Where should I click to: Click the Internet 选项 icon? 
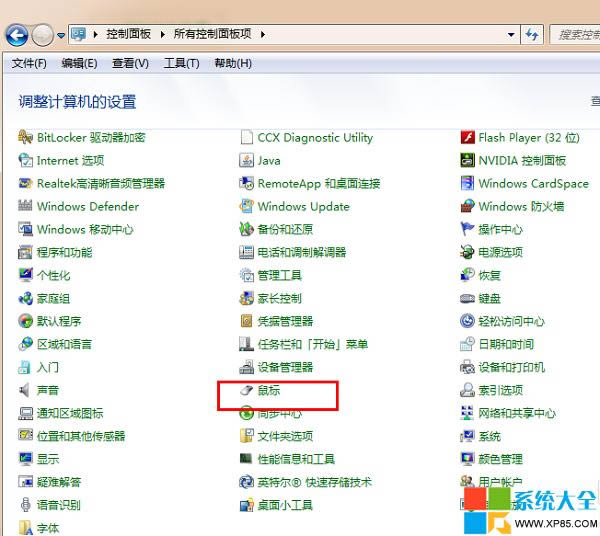point(25,160)
